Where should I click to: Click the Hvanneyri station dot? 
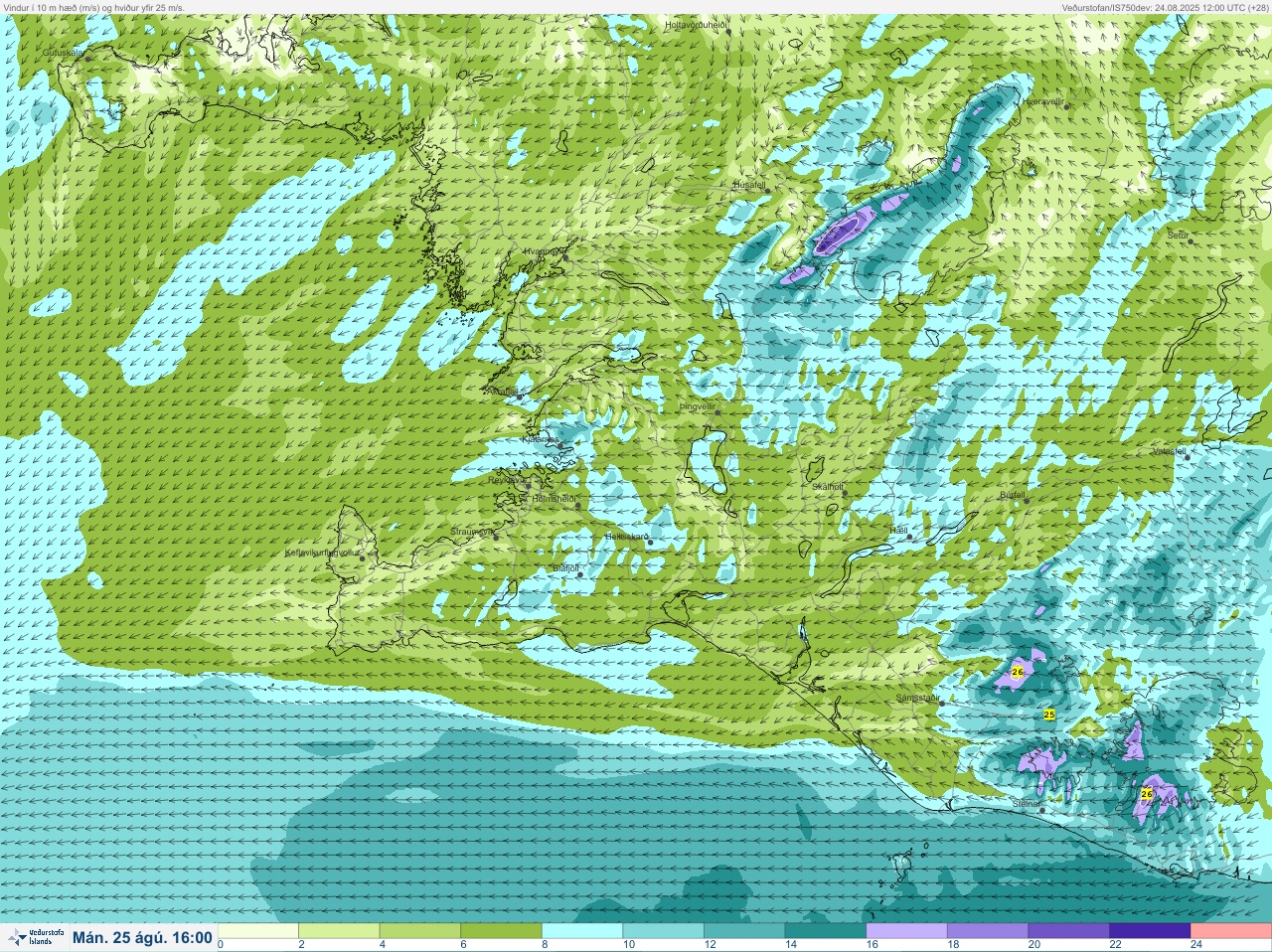click(x=565, y=257)
